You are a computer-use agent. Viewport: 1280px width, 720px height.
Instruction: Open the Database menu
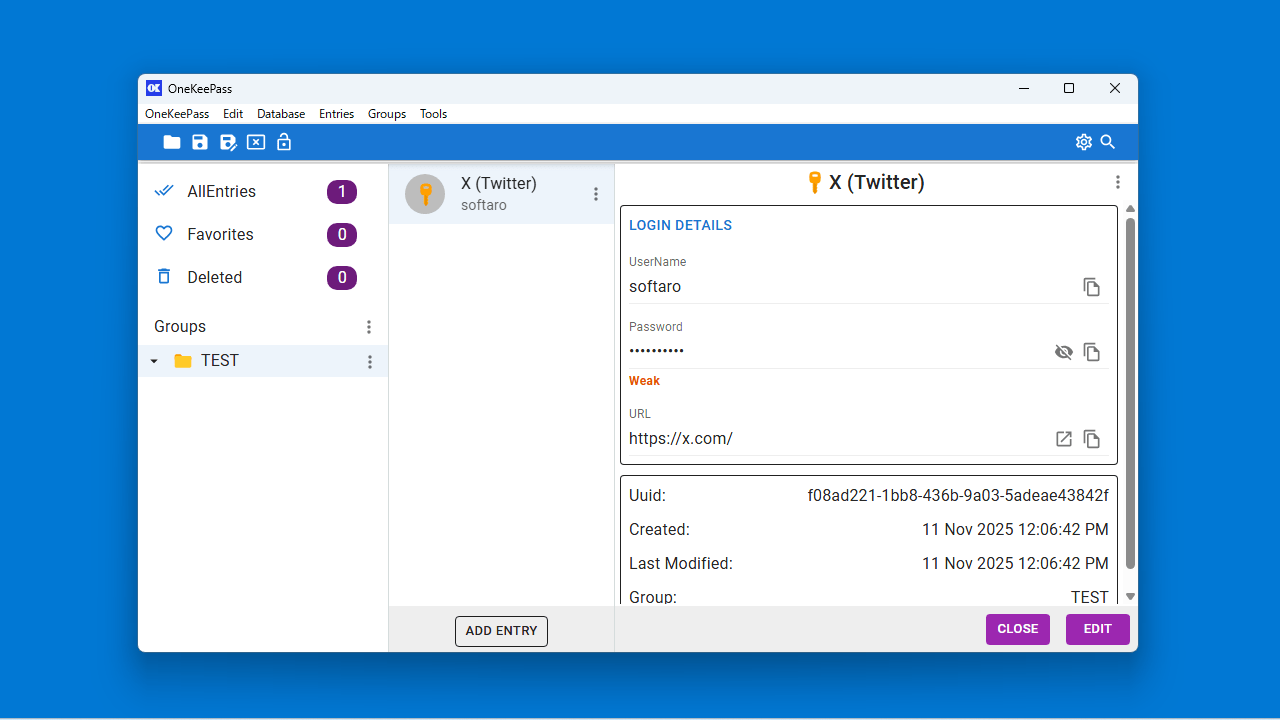coord(281,114)
